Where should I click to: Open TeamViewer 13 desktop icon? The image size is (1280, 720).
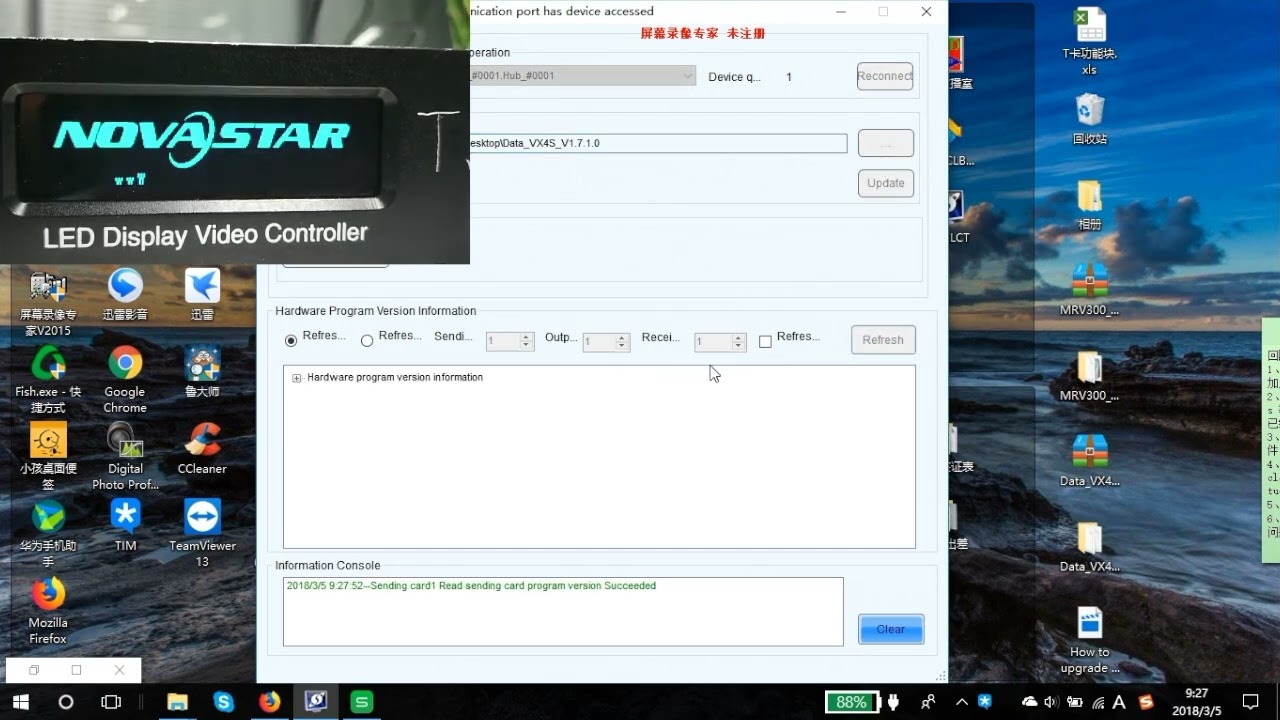[x=202, y=533]
